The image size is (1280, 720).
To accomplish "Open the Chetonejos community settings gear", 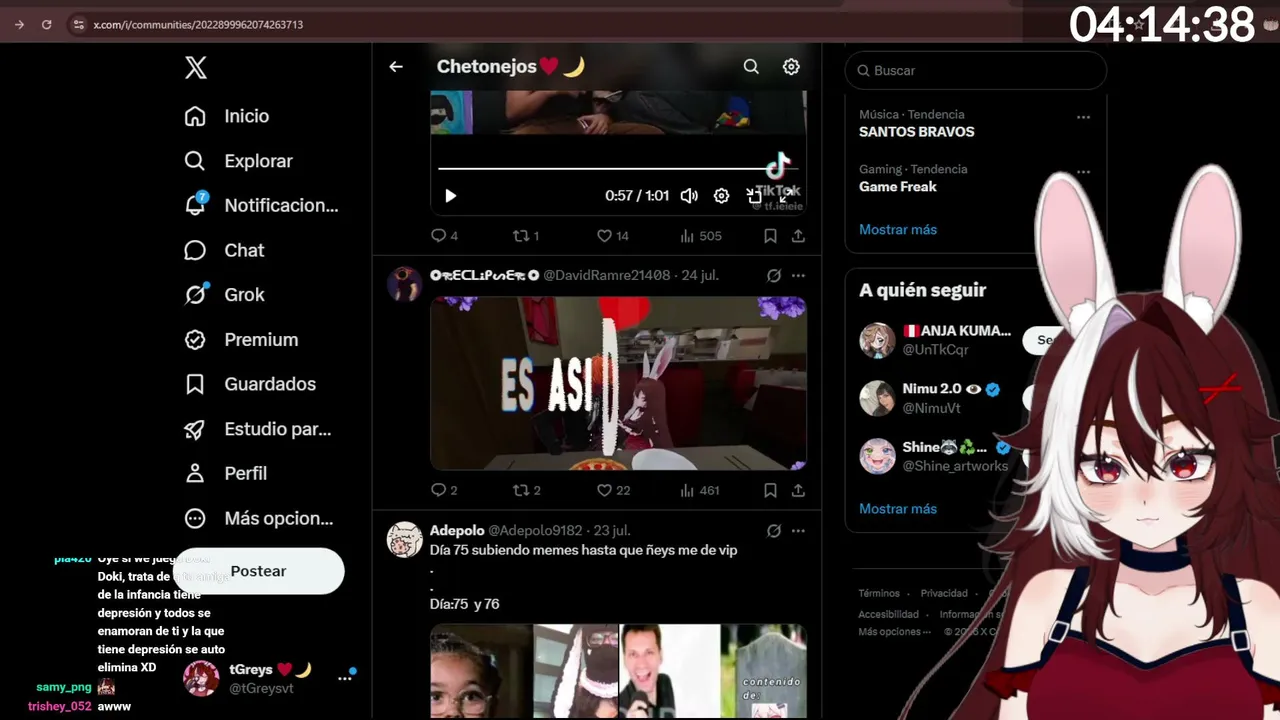I will click(791, 67).
